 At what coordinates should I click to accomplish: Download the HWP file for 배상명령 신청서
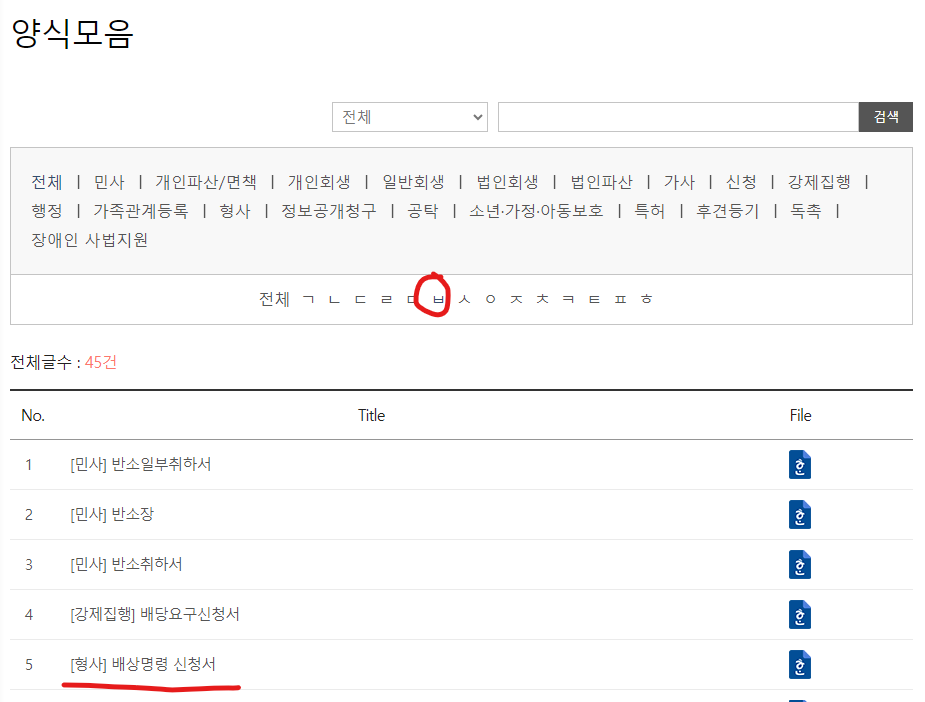click(x=799, y=665)
